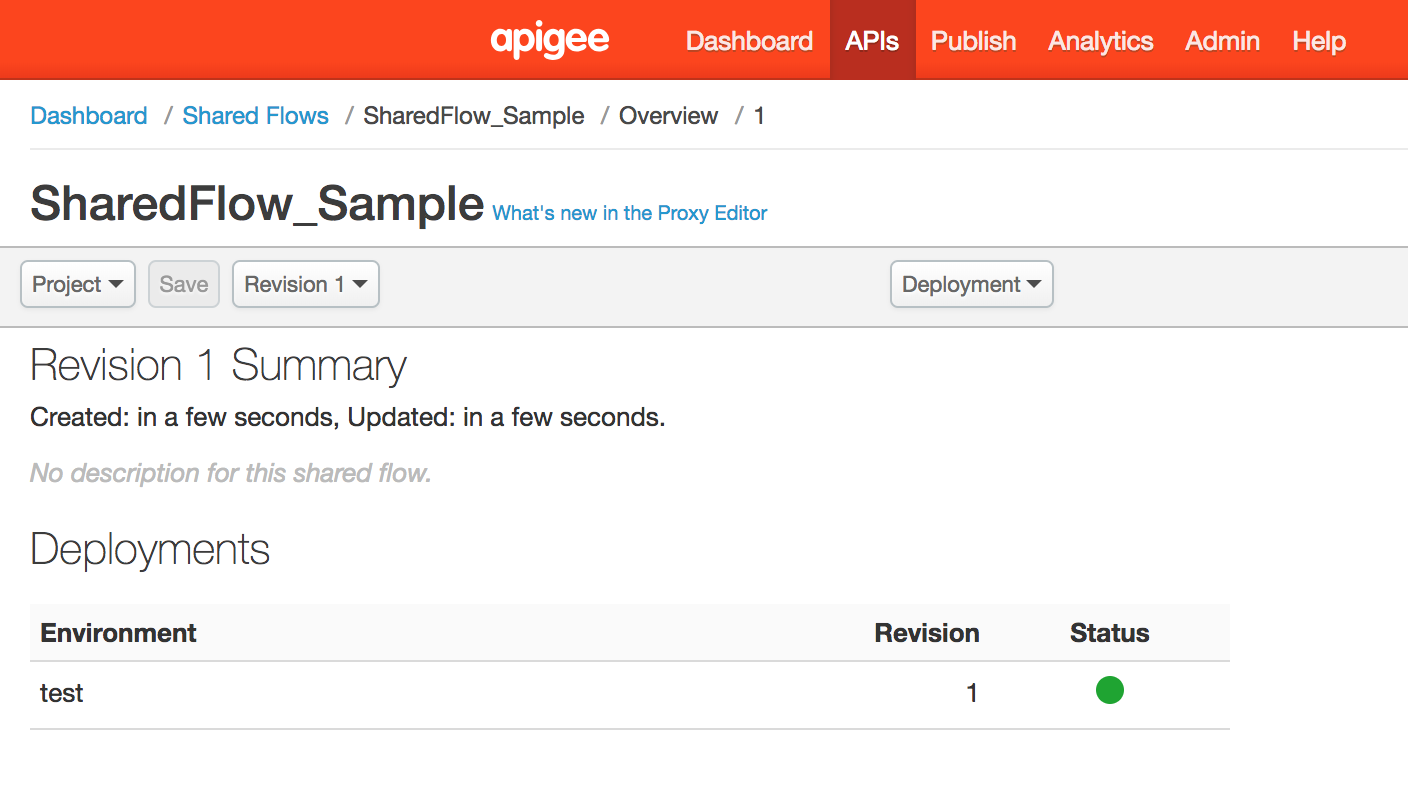Open the Project dropdown
The height and width of the screenshot is (792, 1408).
tap(78, 284)
